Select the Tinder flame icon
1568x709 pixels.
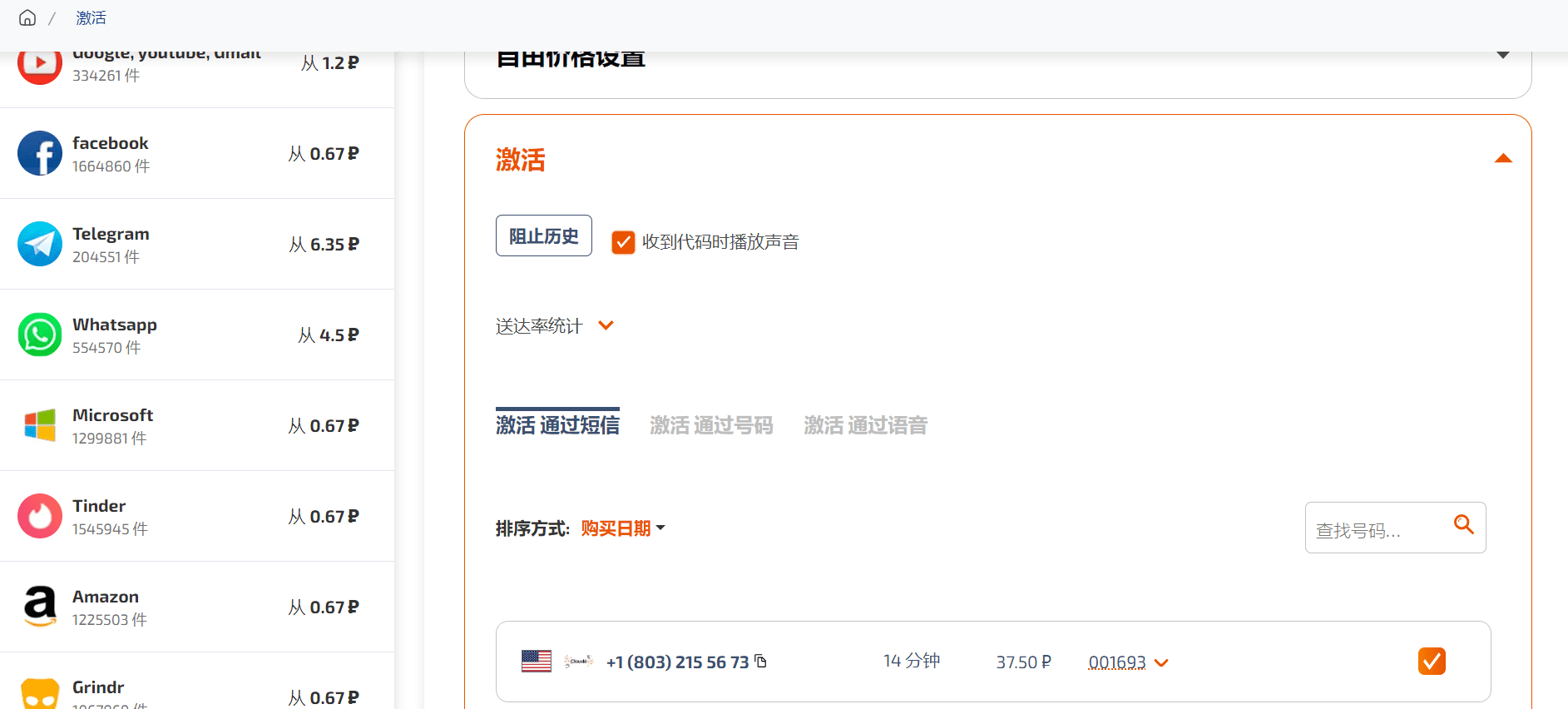pyautogui.click(x=40, y=516)
